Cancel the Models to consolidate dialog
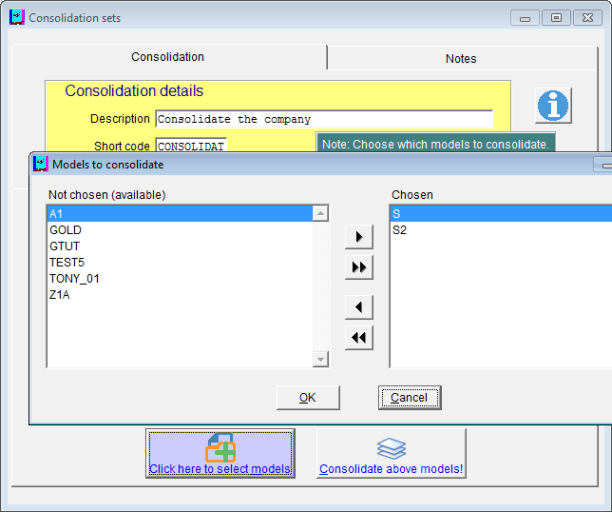 pos(409,398)
